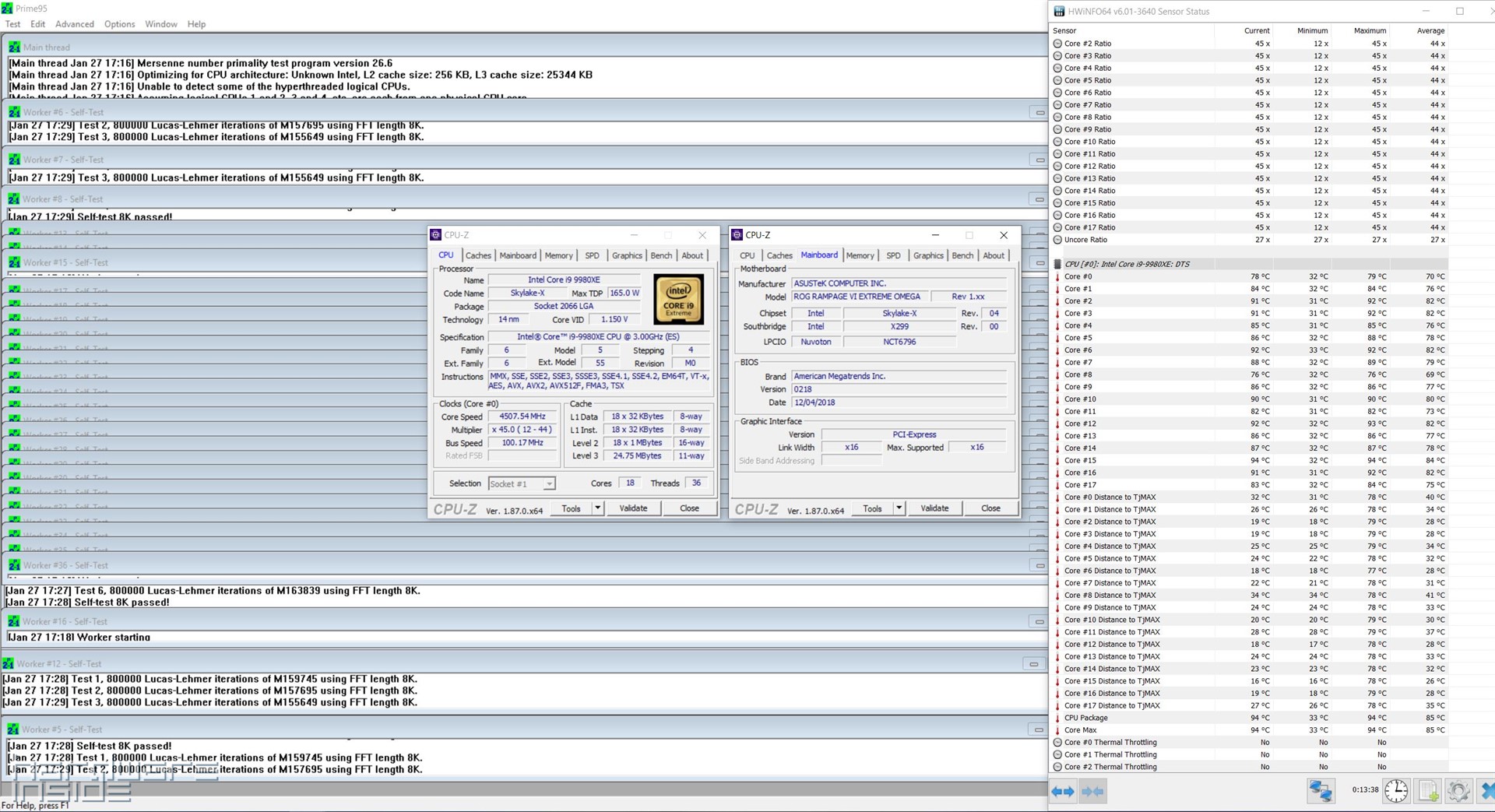The width and height of the screenshot is (1495, 812).
Task: Switch to About tab in right CPU-Z
Action: (994, 255)
